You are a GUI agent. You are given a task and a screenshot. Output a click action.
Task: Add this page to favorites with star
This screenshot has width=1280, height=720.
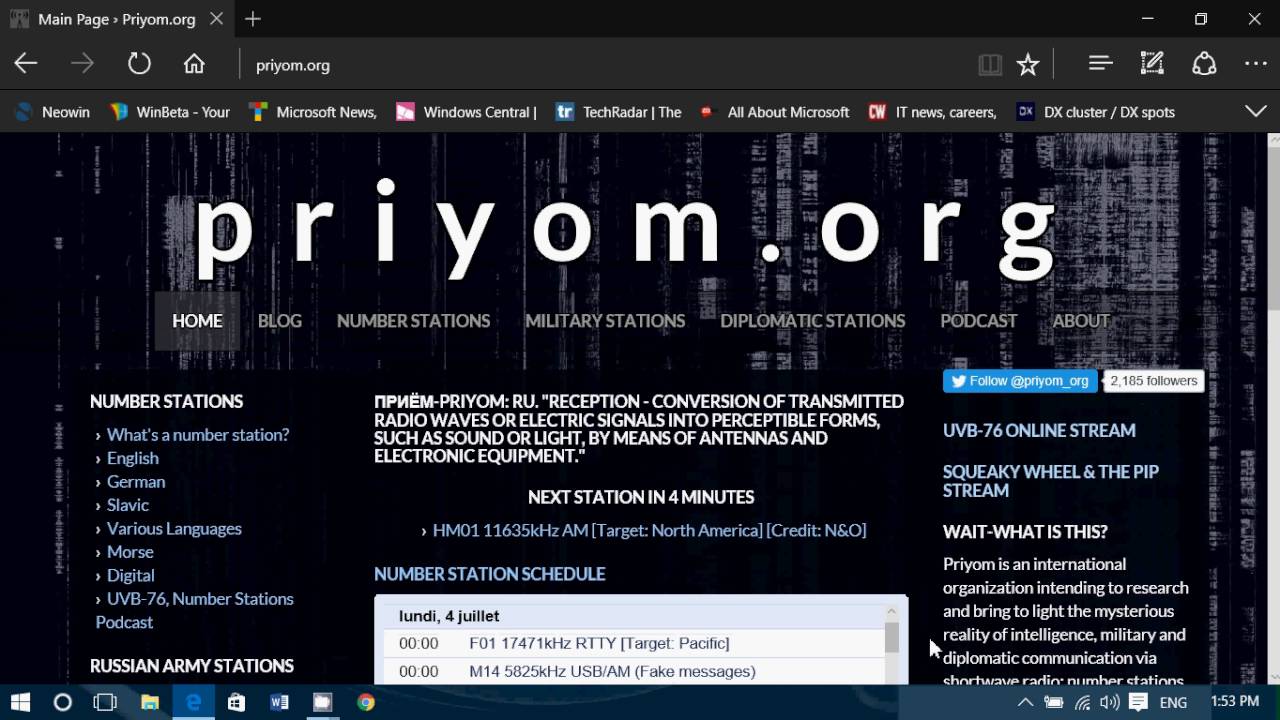click(1028, 65)
